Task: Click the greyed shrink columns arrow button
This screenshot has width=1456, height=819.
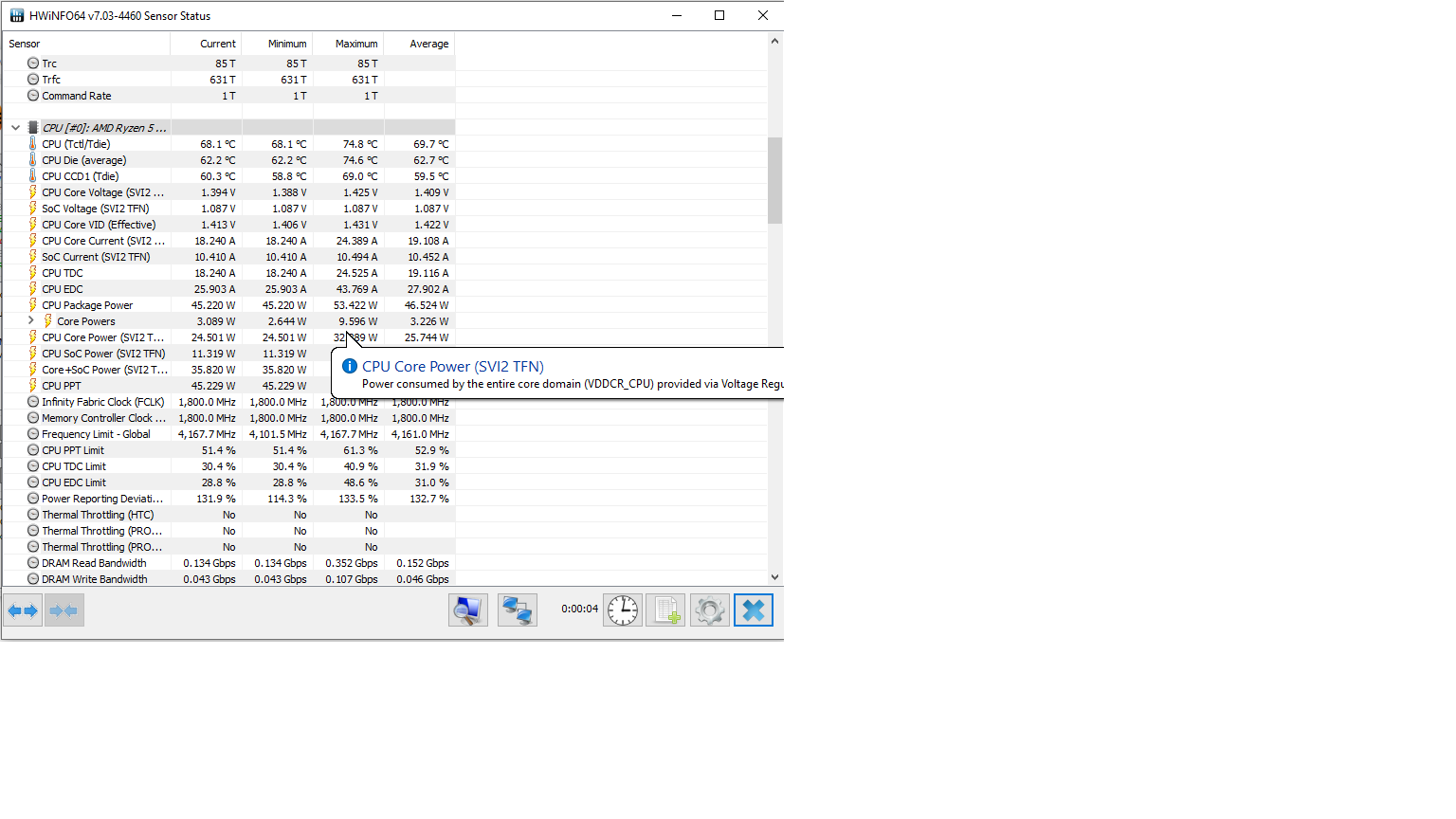Action: (x=64, y=610)
